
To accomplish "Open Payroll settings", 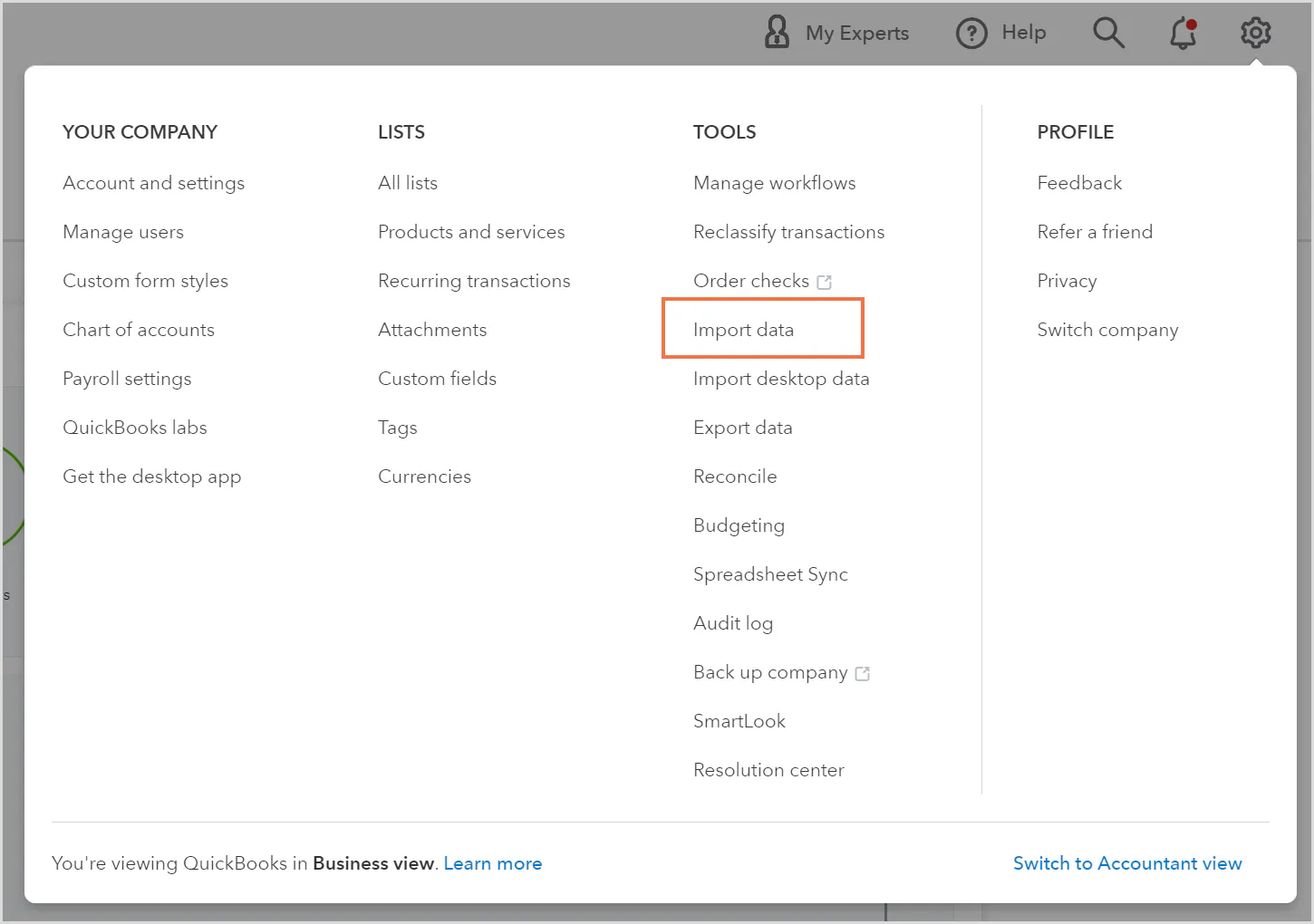I will (127, 378).
